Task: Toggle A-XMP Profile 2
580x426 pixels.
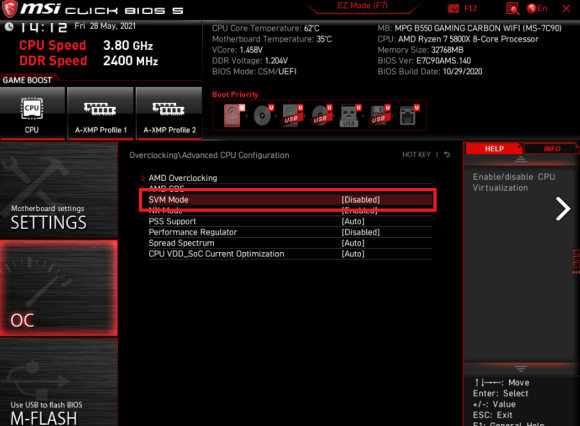Action: pos(169,114)
